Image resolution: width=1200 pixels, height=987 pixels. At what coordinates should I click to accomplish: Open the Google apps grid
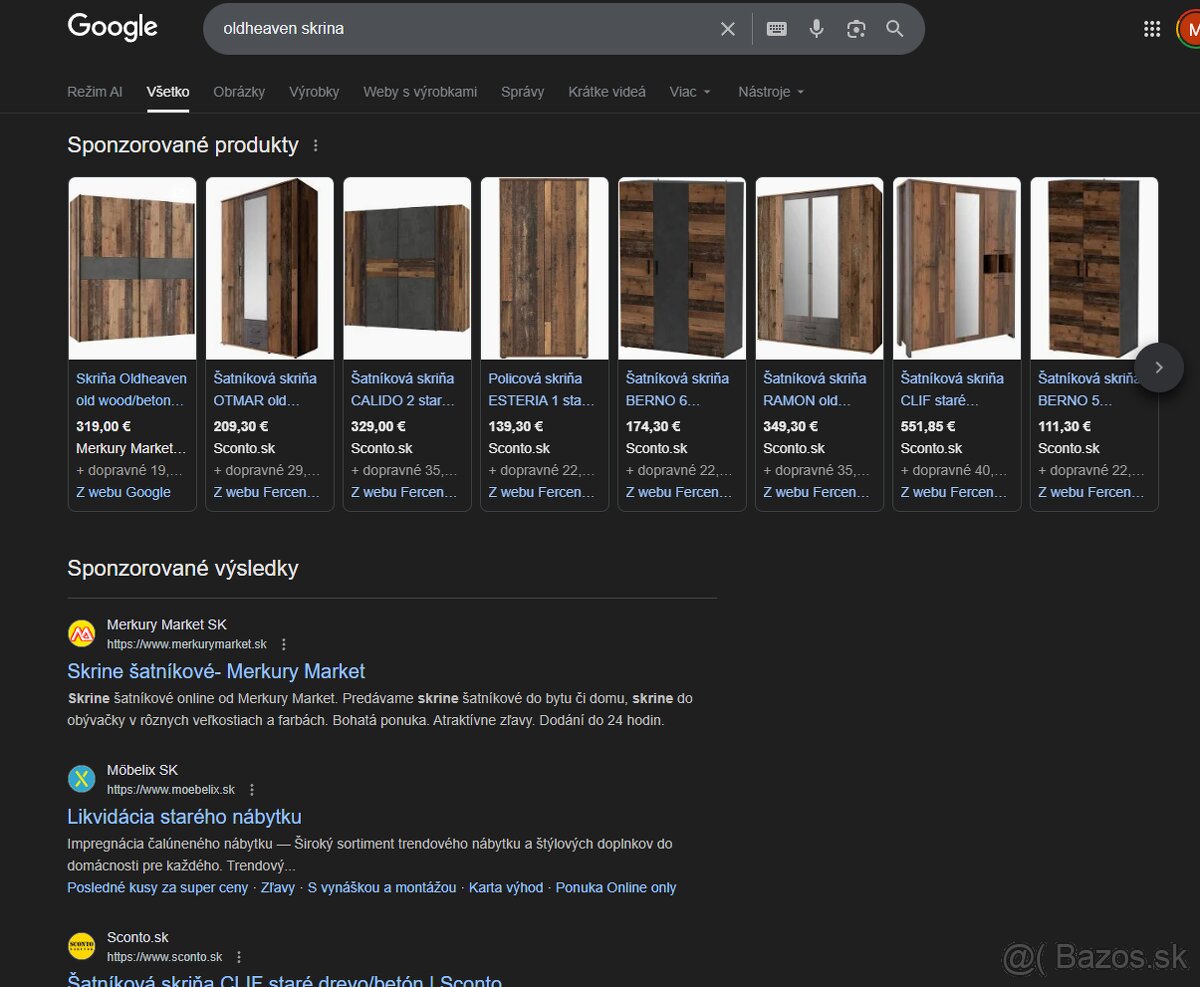tap(1151, 29)
